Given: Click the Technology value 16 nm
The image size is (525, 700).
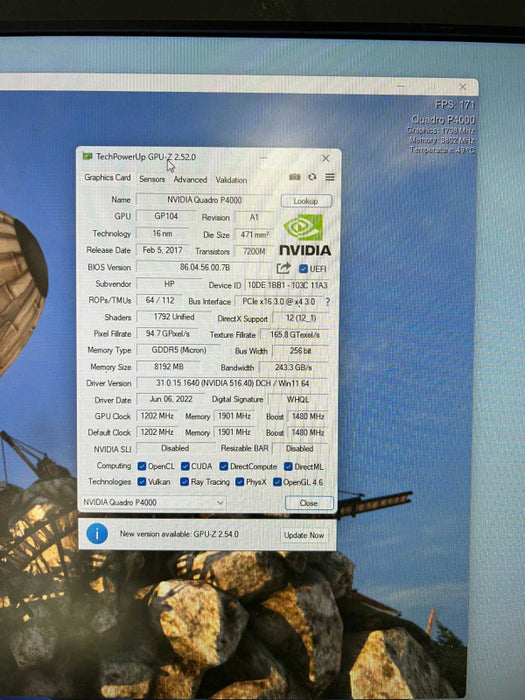Looking at the screenshot, I should (162, 233).
